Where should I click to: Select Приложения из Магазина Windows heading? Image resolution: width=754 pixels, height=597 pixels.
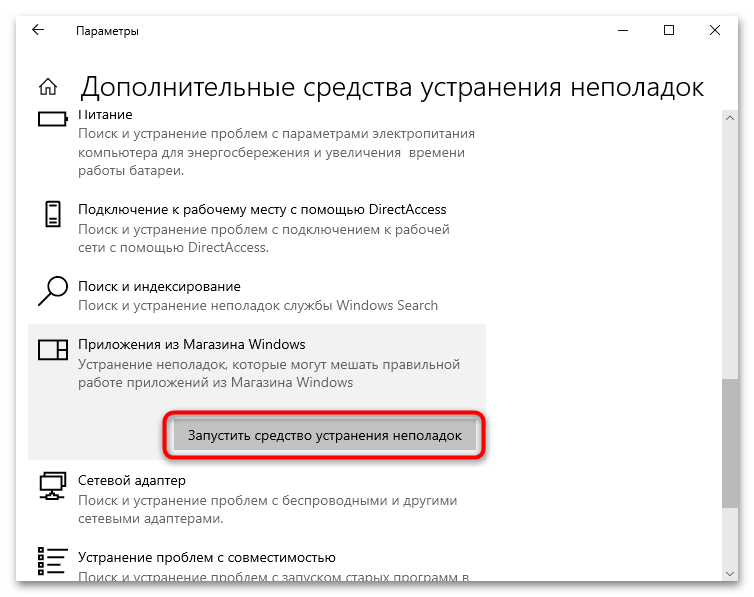[x=191, y=345]
